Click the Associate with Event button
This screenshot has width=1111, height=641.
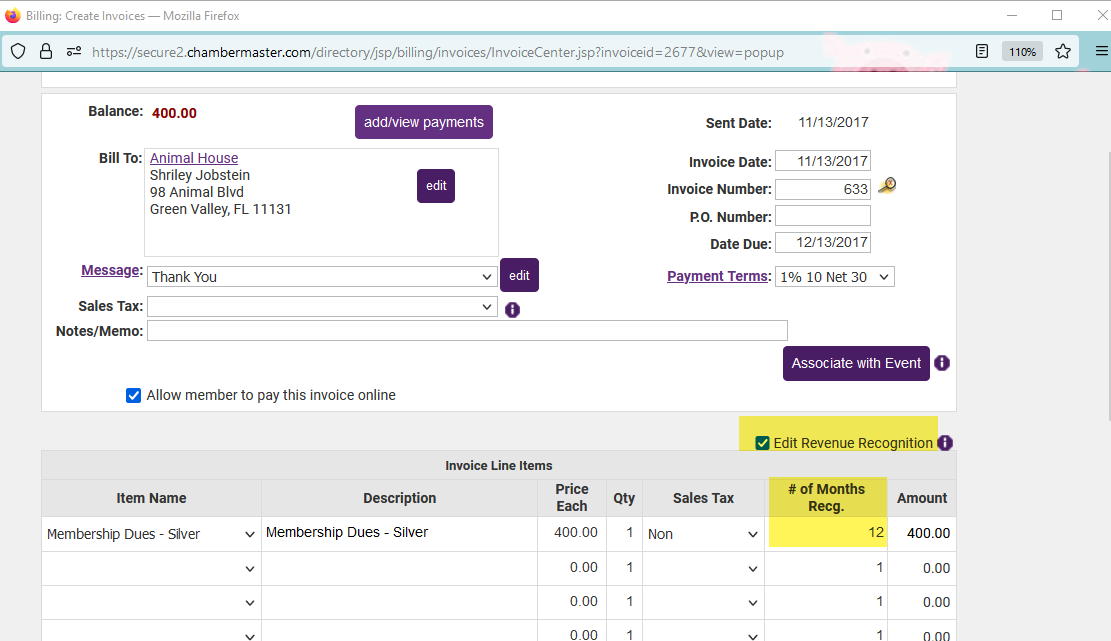[856, 363]
